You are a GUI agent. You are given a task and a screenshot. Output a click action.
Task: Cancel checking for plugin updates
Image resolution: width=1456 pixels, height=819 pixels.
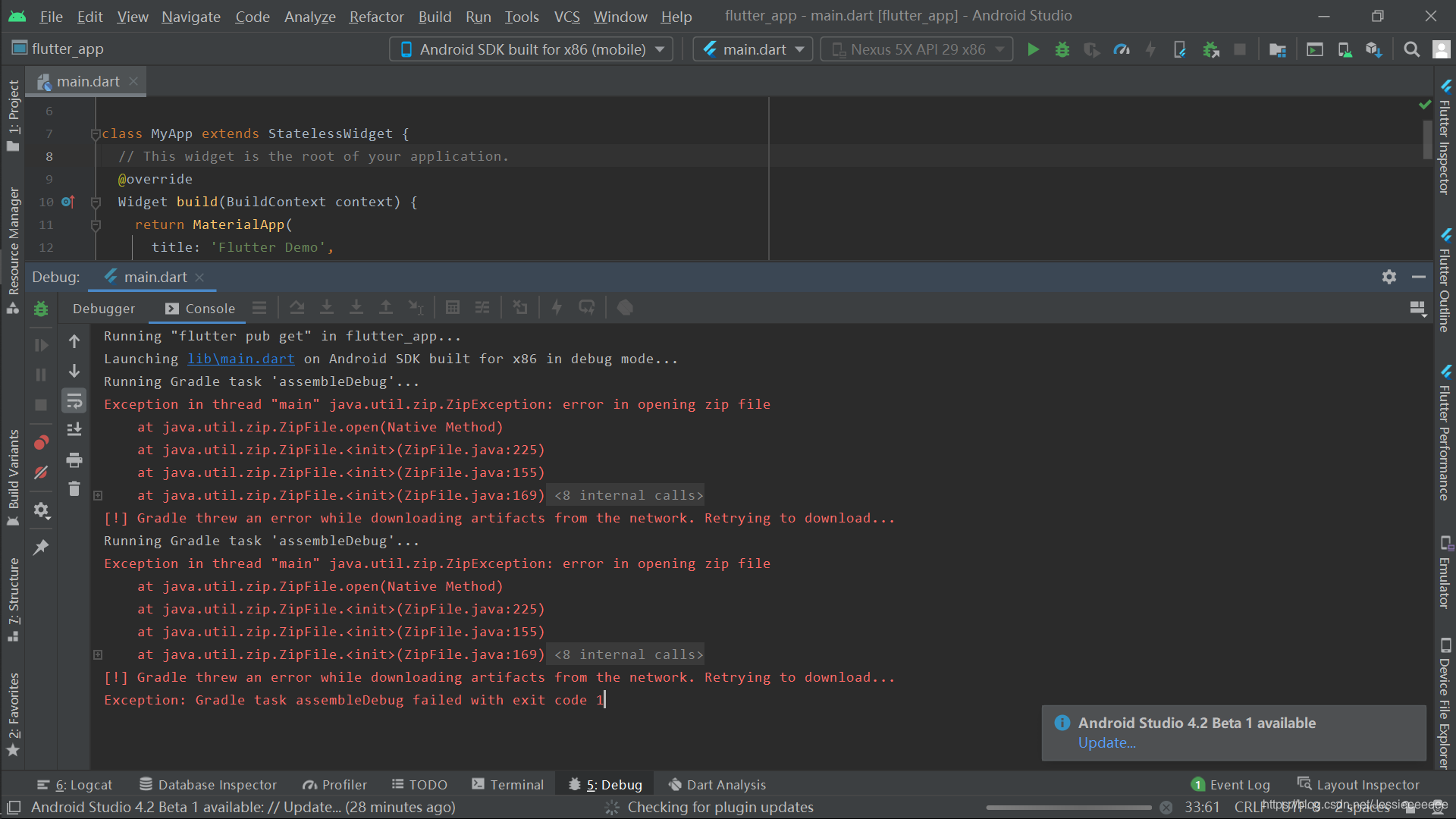point(1166,808)
